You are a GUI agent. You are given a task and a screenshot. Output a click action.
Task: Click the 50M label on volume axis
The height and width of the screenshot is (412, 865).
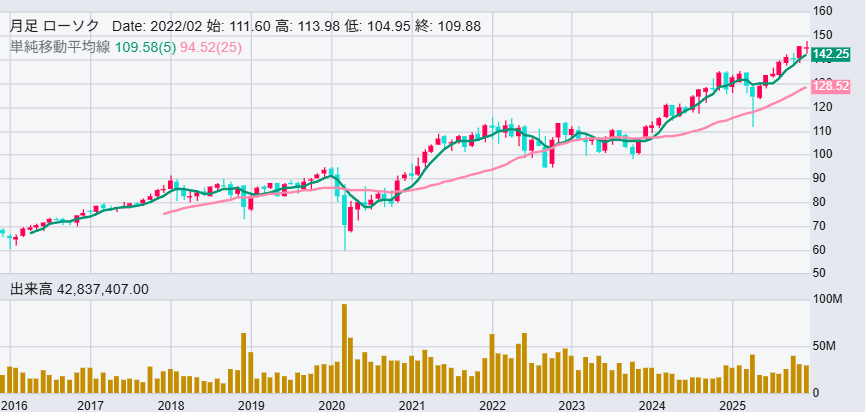(824, 346)
